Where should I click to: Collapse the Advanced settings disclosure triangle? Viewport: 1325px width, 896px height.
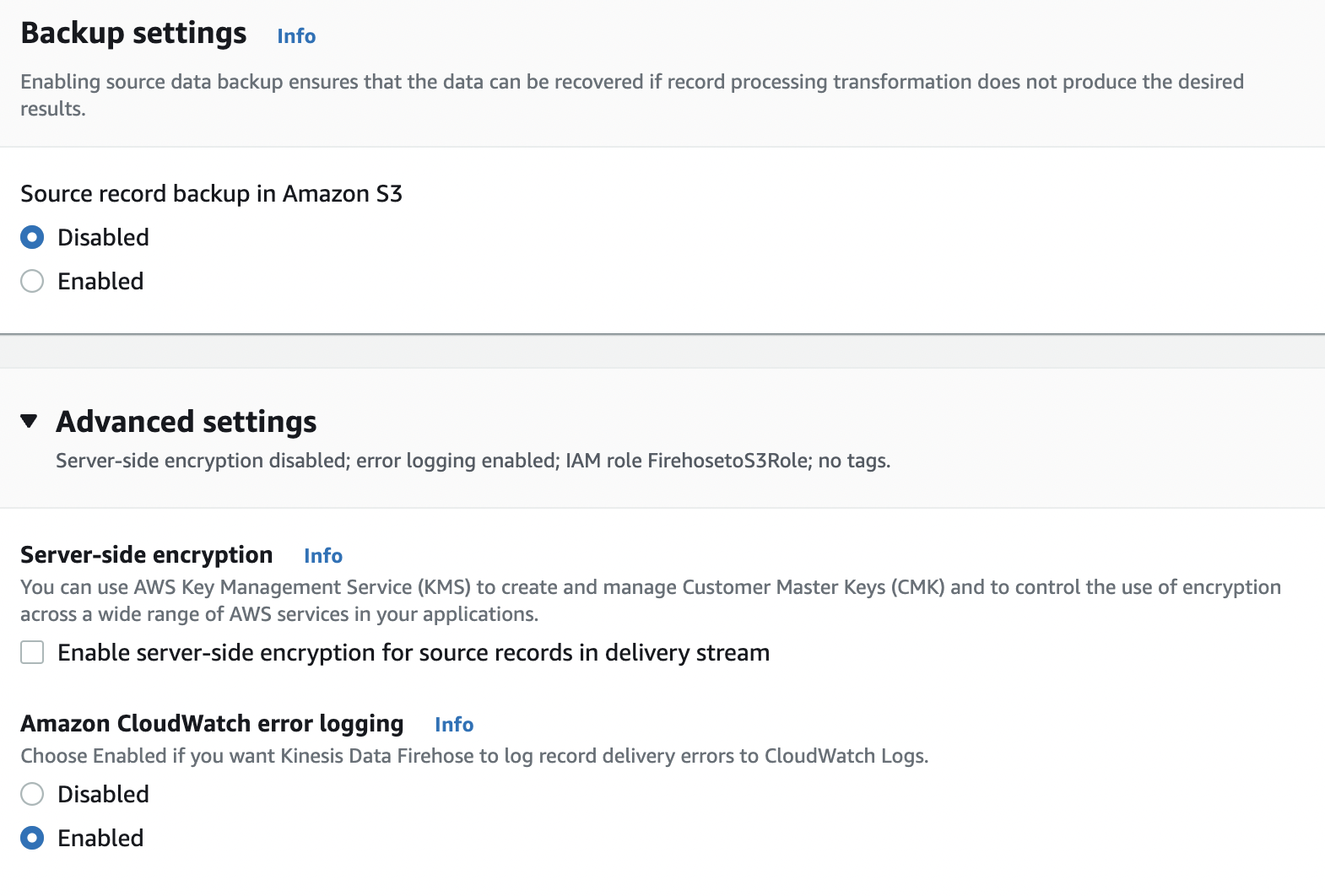pyautogui.click(x=30, y=421)
